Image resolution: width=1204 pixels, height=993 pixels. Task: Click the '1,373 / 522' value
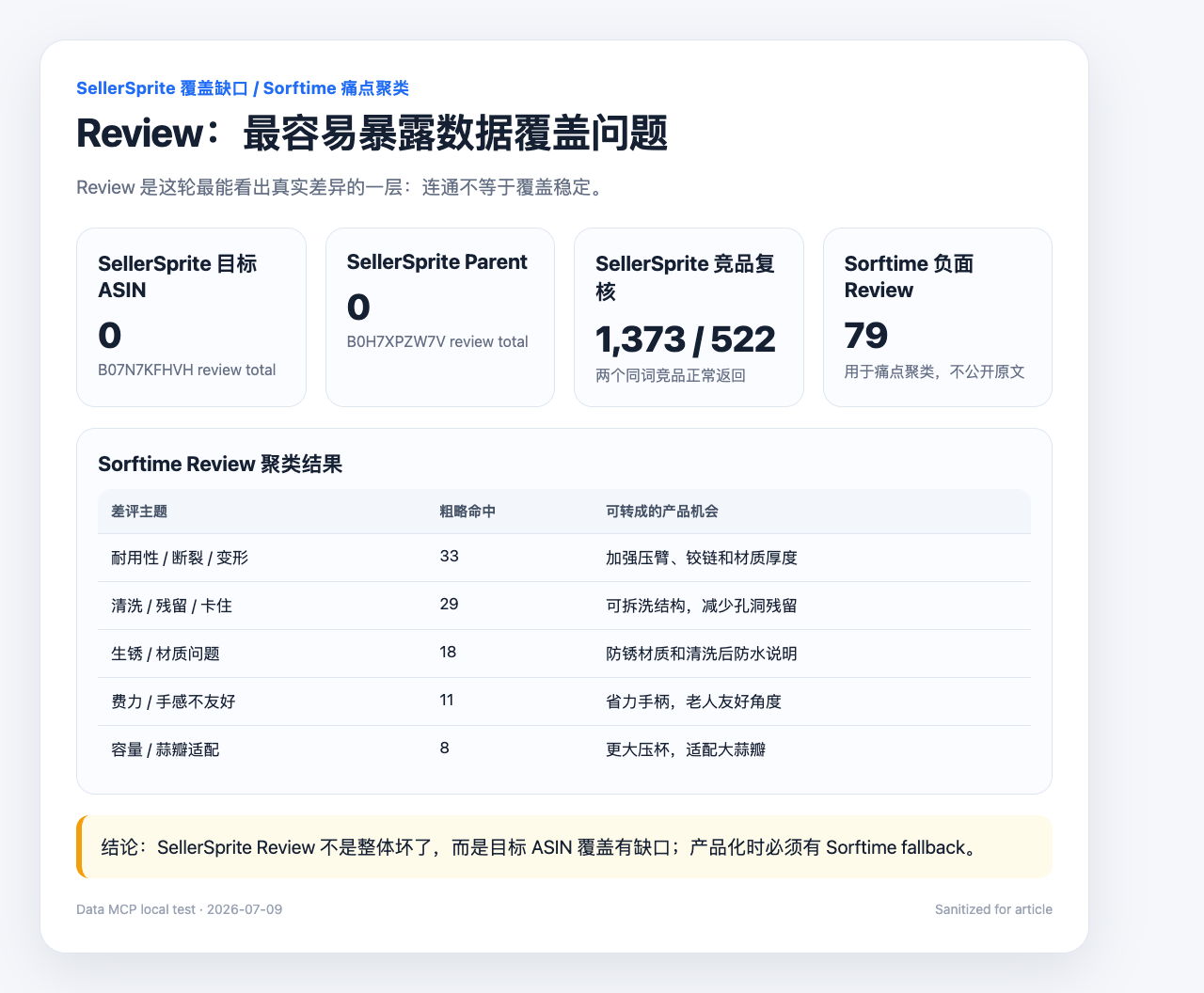coord(686,339)
